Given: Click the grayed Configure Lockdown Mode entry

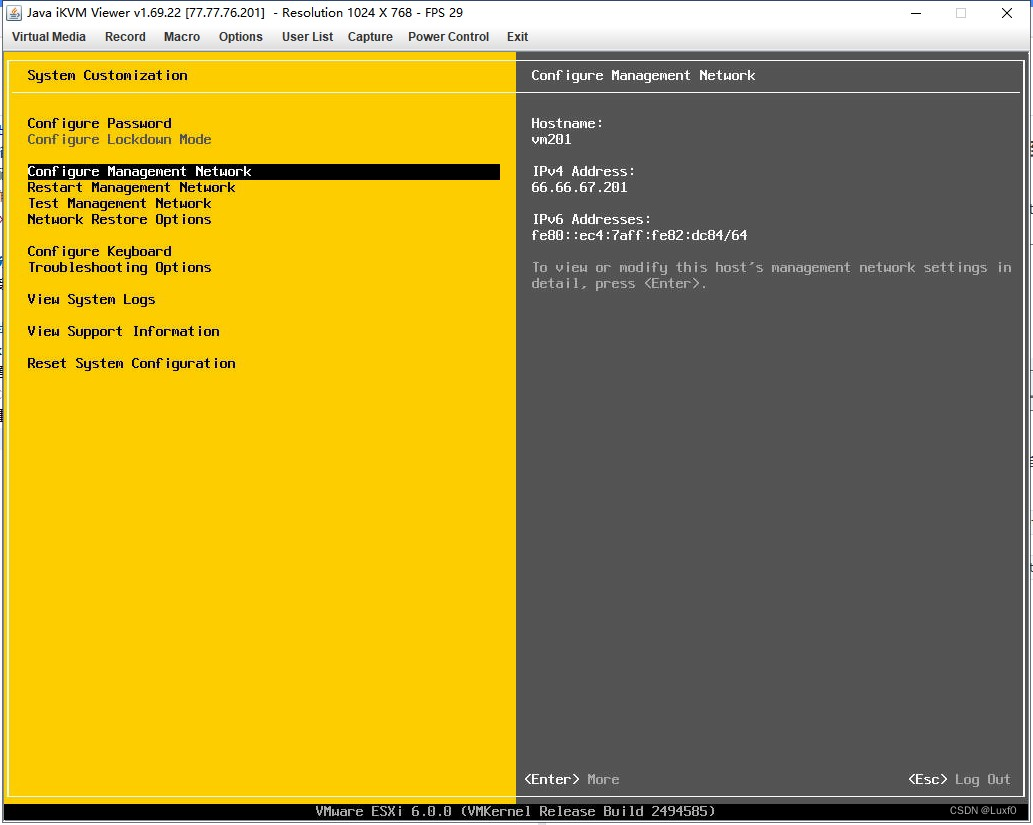Looking at the screenshot, I should [119, 139].
